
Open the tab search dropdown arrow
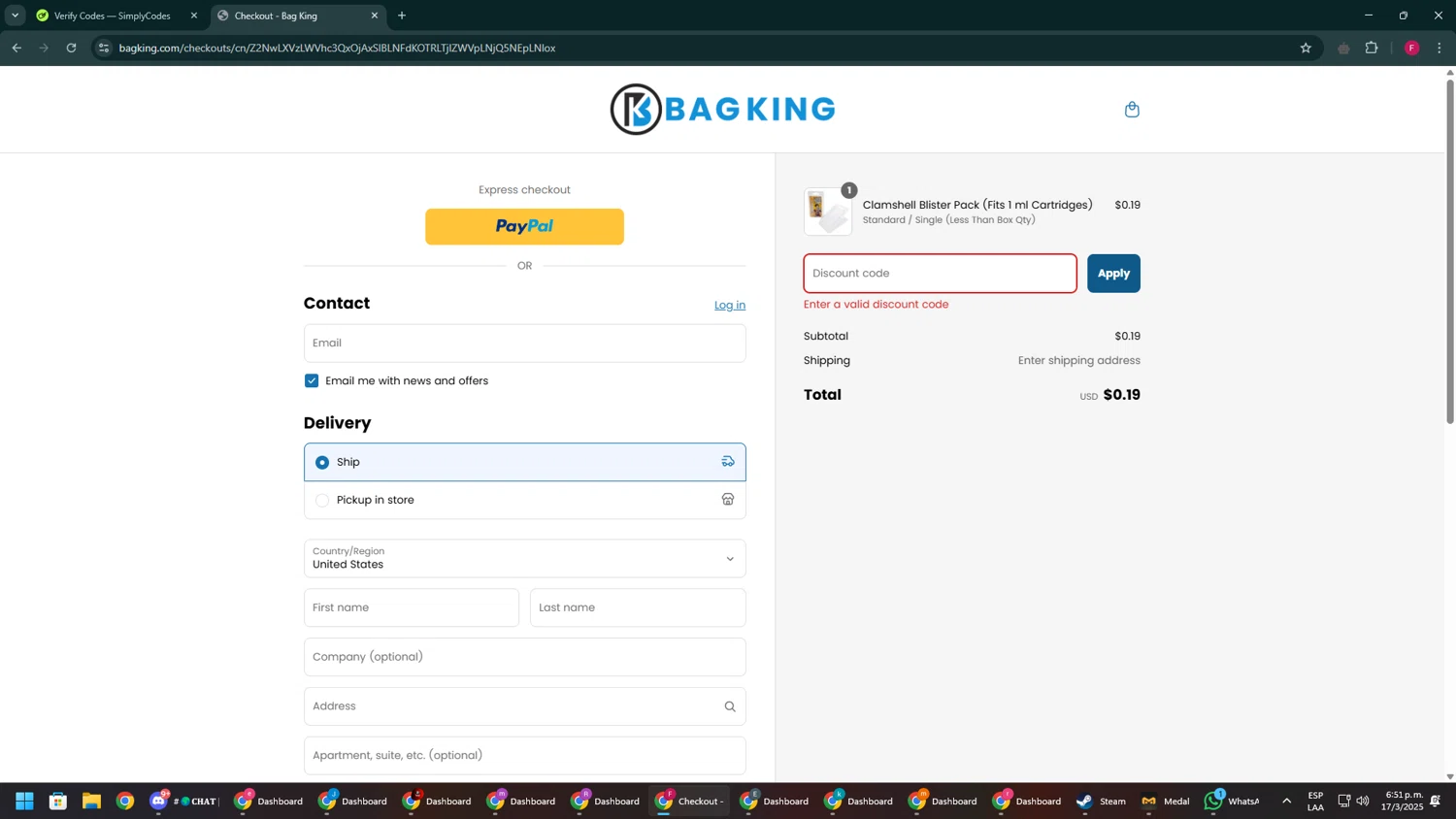[15, 16]
